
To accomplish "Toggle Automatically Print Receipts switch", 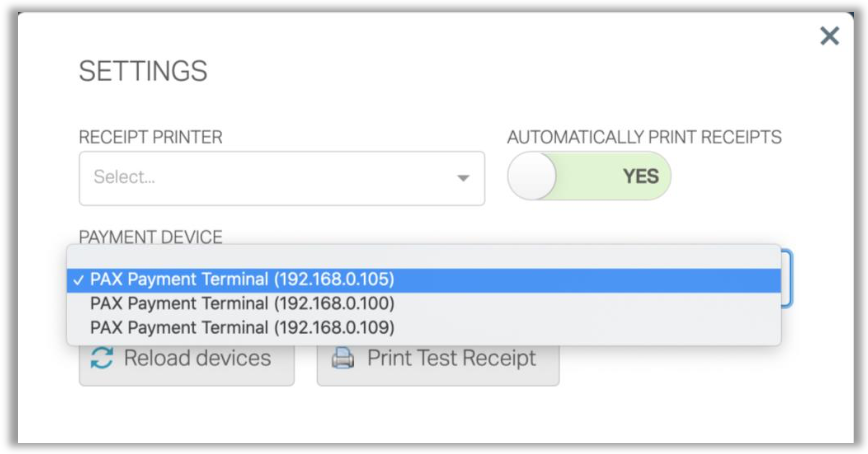I will point(589,176).
